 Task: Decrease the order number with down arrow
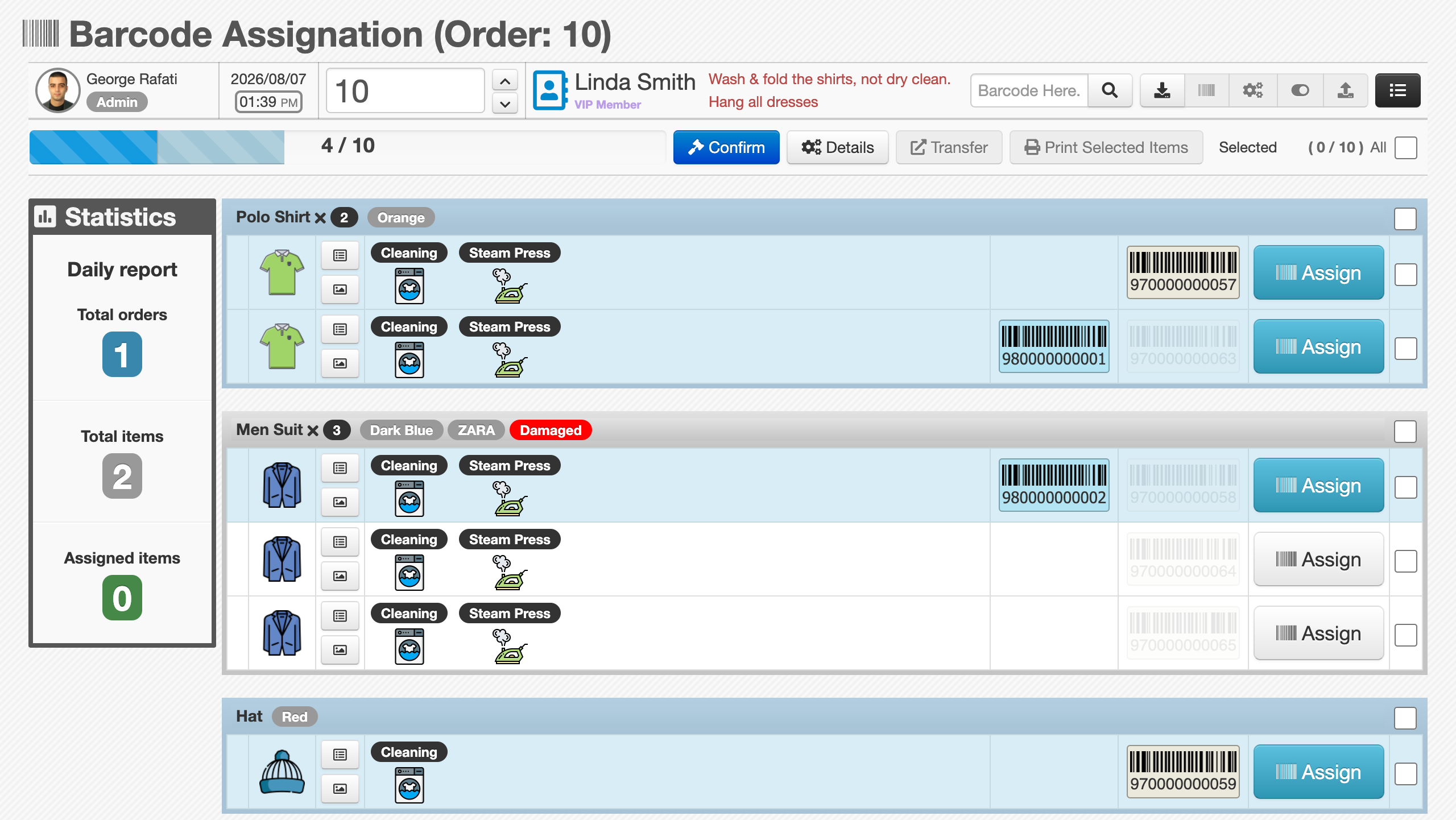(x=505, y=103)
